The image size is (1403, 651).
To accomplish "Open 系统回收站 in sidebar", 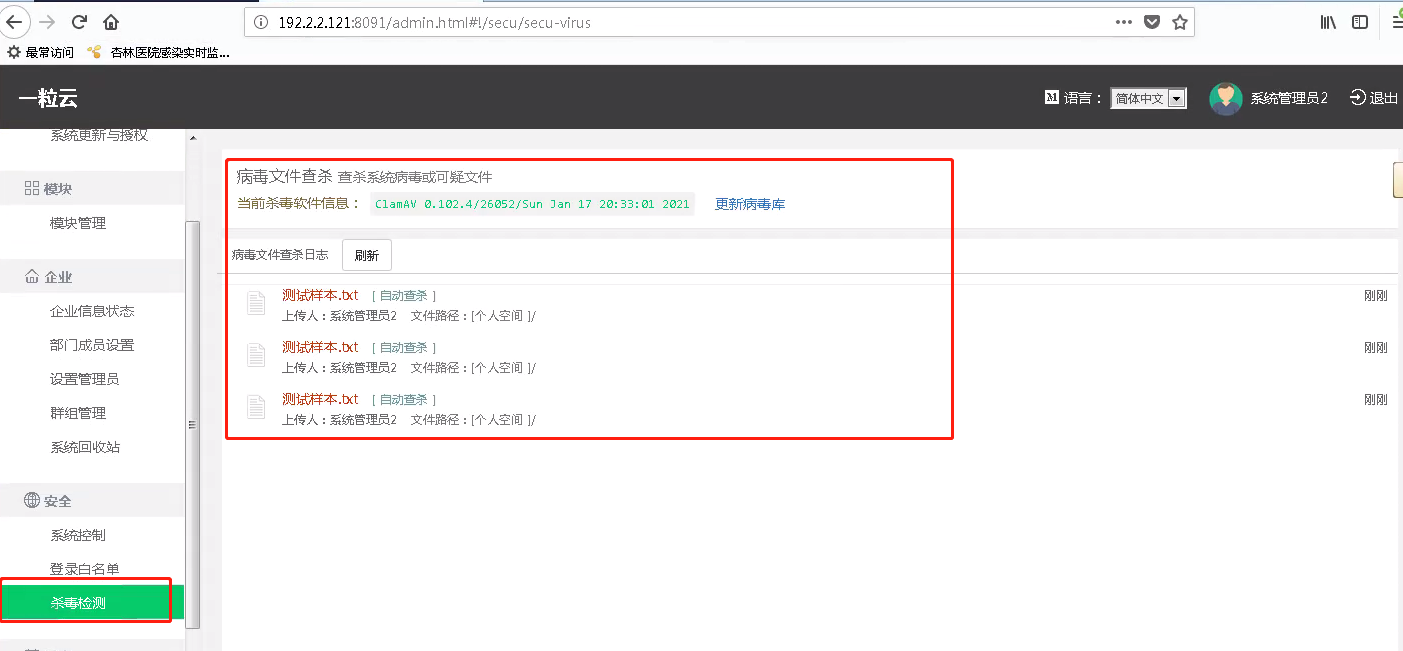I will (85, 447).
